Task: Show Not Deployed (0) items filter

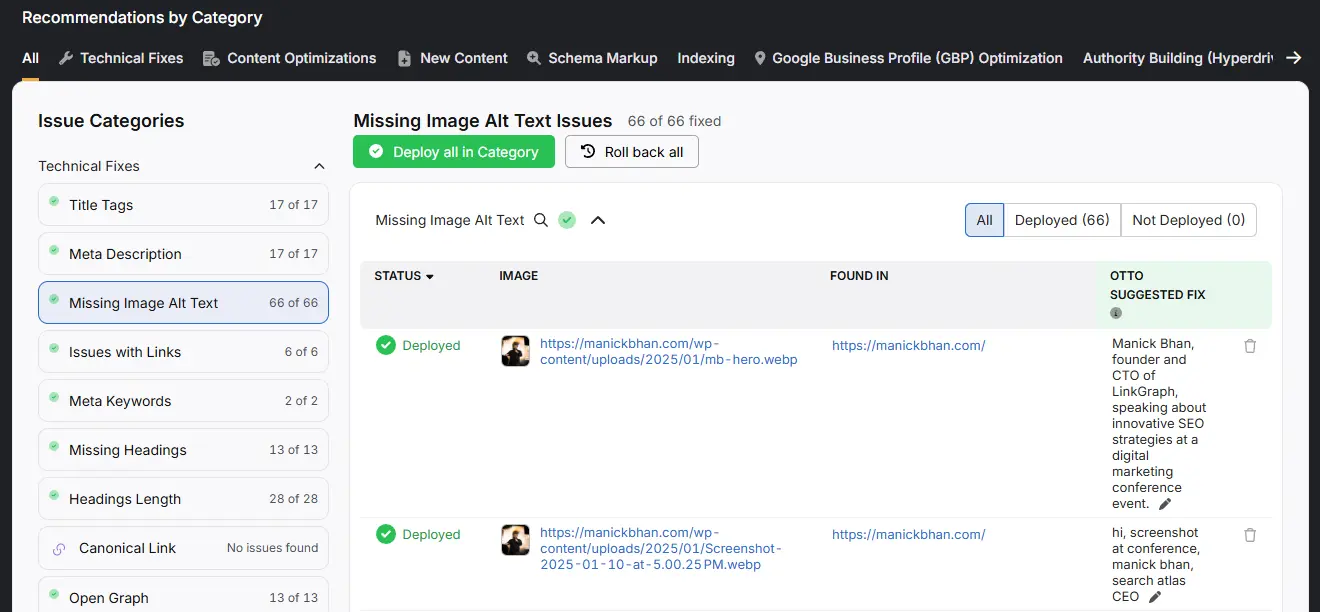Action: 1188,220
